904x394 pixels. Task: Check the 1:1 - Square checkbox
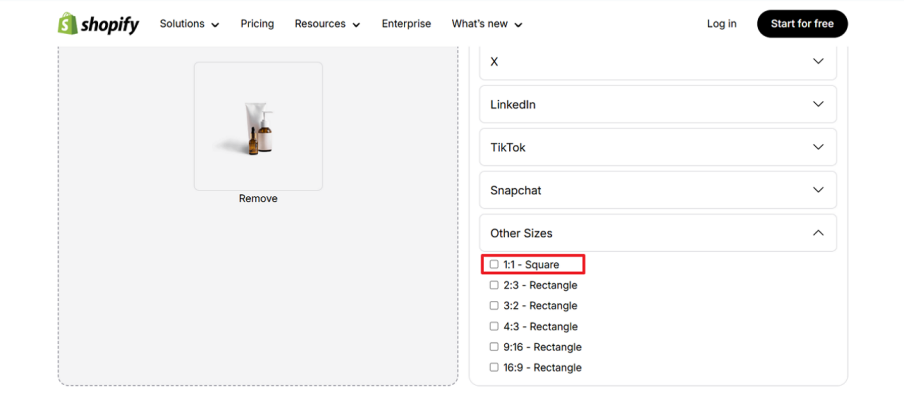click(x=494, y=264)
